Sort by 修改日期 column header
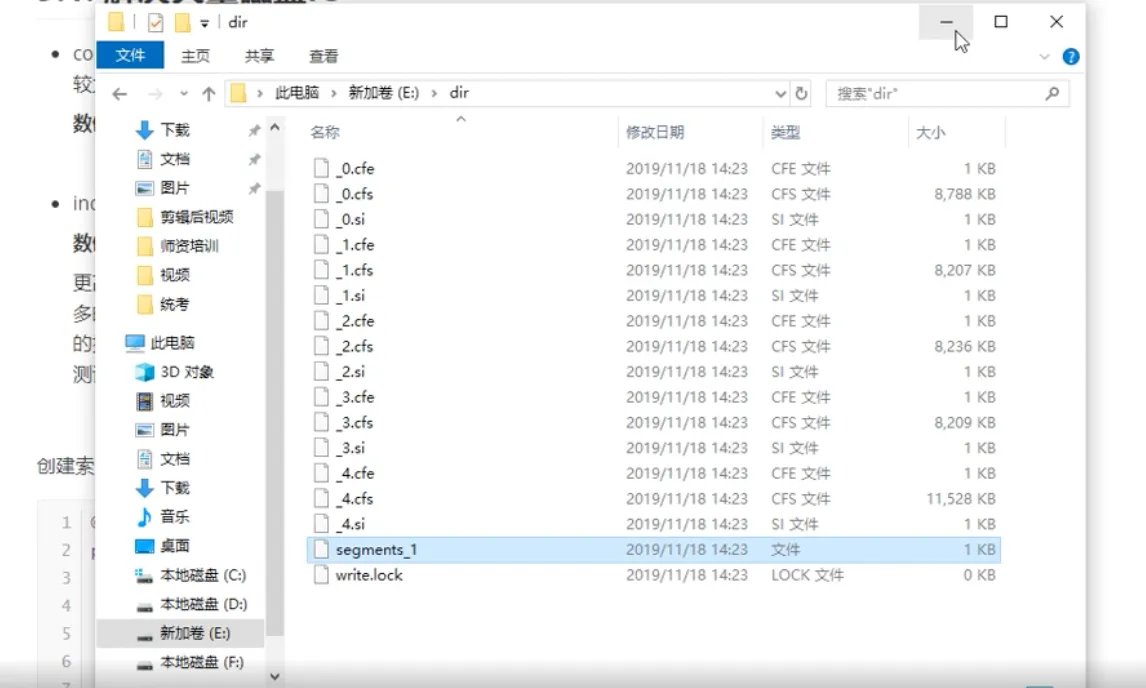 pyautogui.click(x=655, y=132)
